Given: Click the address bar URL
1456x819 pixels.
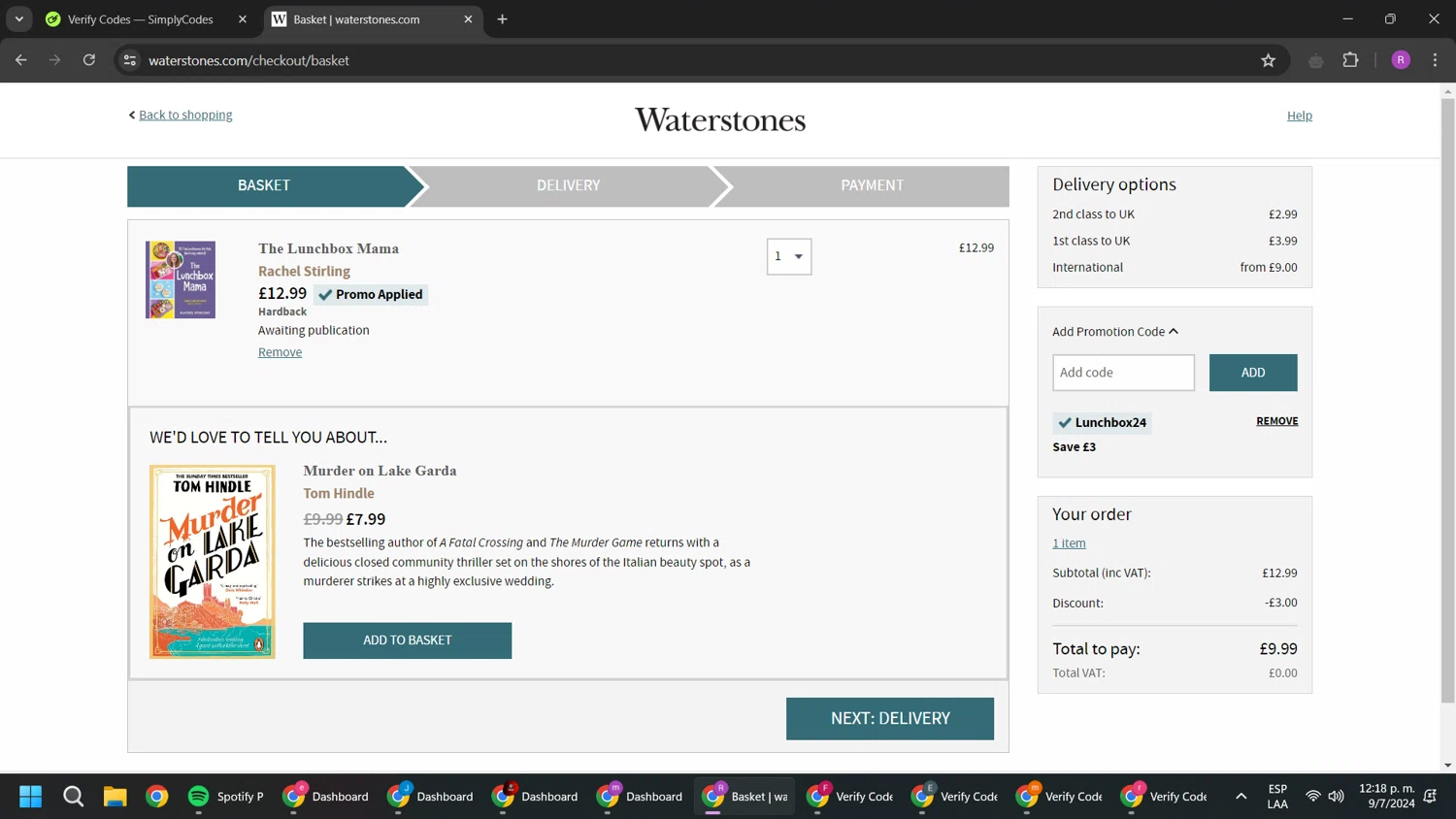Looking at the screenshot, I should click(248, 60).
